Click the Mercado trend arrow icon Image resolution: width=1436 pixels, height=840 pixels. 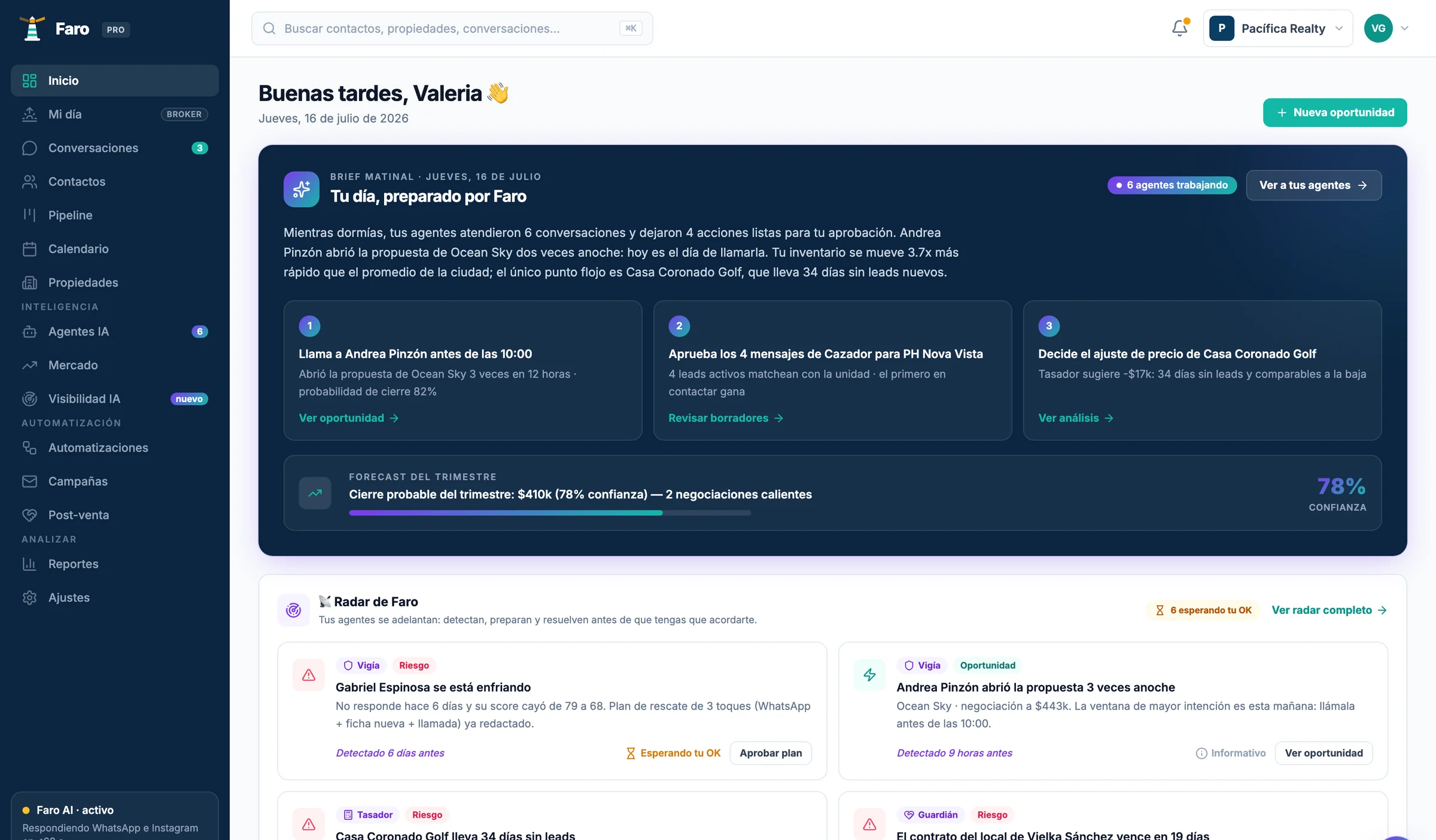29,365
